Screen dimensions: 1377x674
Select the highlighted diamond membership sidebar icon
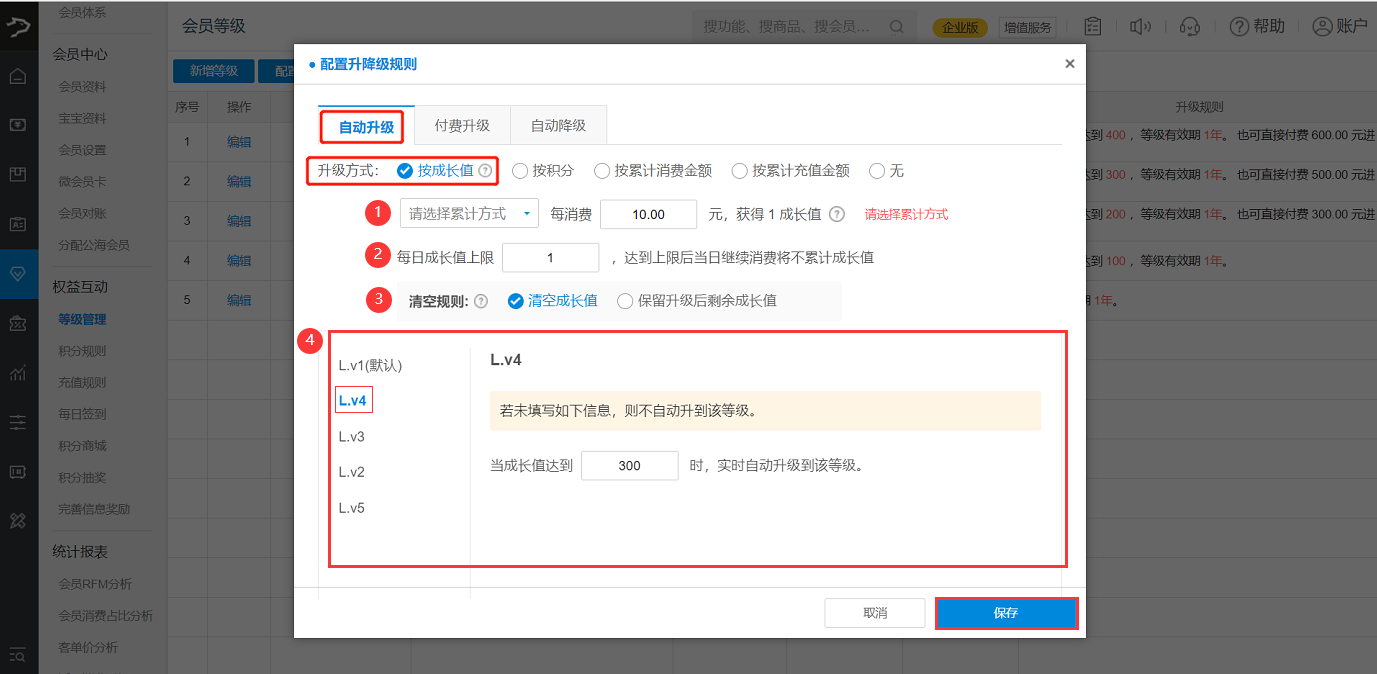pyautogui.click(x=18, y=274)
